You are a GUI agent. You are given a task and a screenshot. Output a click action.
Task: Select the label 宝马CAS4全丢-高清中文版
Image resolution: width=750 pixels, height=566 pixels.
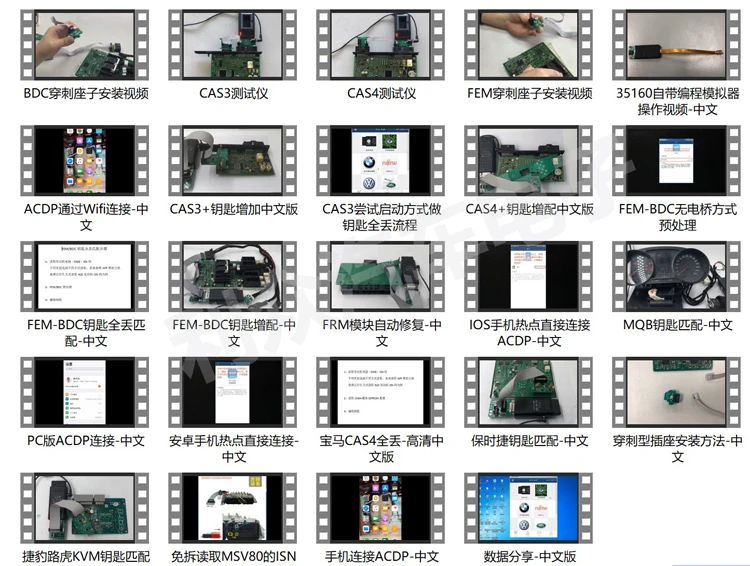point(381,448)
